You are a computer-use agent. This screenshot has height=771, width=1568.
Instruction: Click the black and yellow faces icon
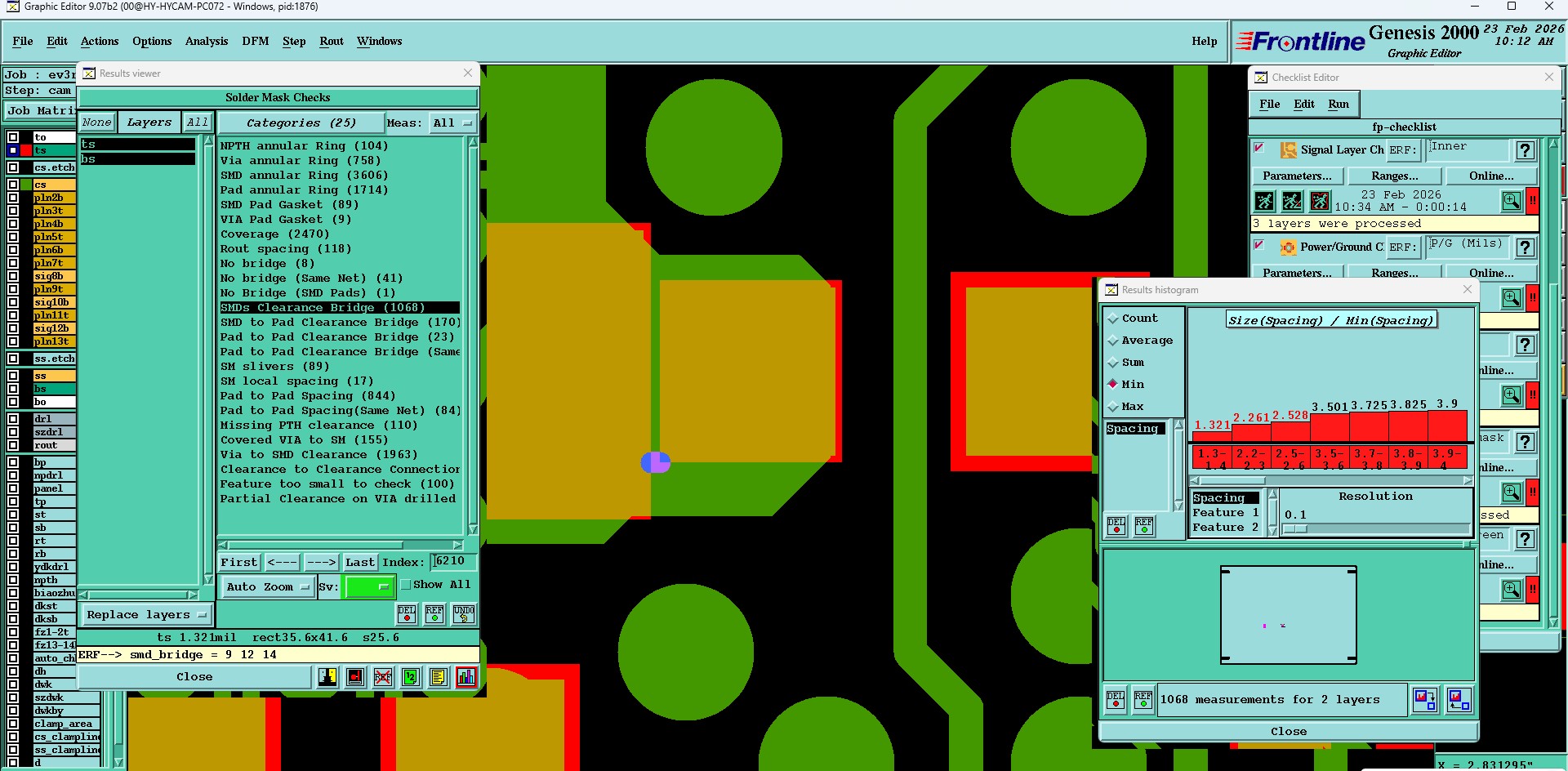[327, 677]
